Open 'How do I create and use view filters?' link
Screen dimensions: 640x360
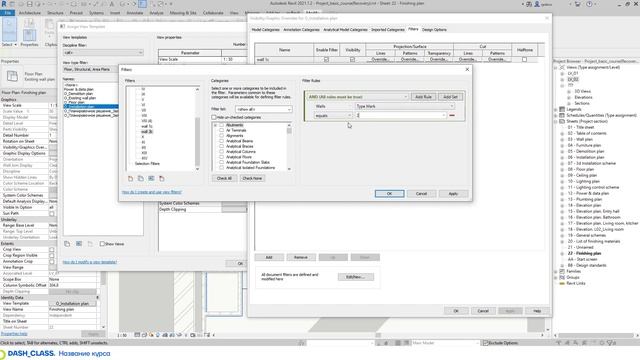152,192
